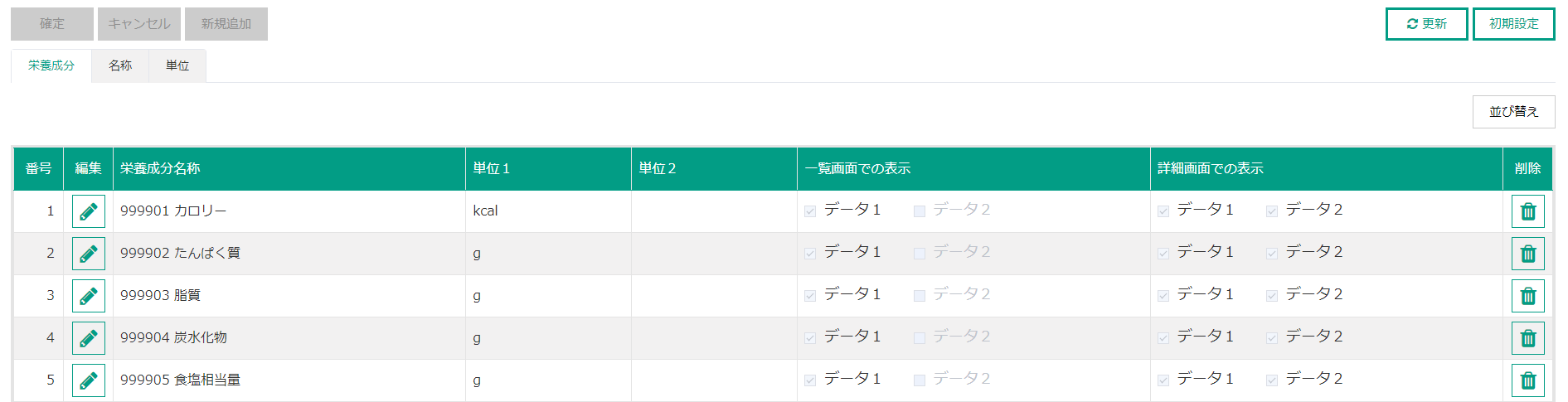The width and height of the screenshot is (1568, 402).
Task: Click the edit pencil for 炭水化物 row
Action: pyautogui.click(x=89, y=338)
